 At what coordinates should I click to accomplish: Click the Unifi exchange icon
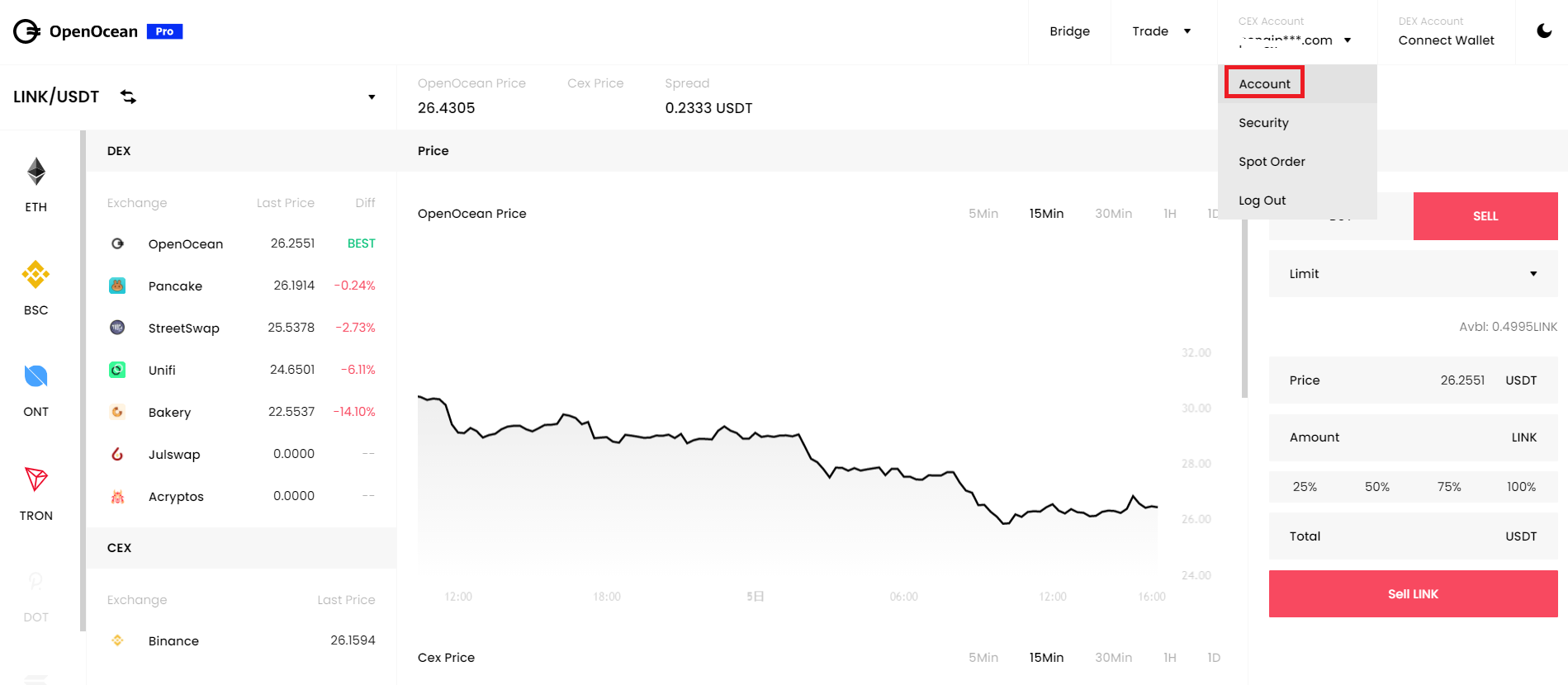(117, 370)
